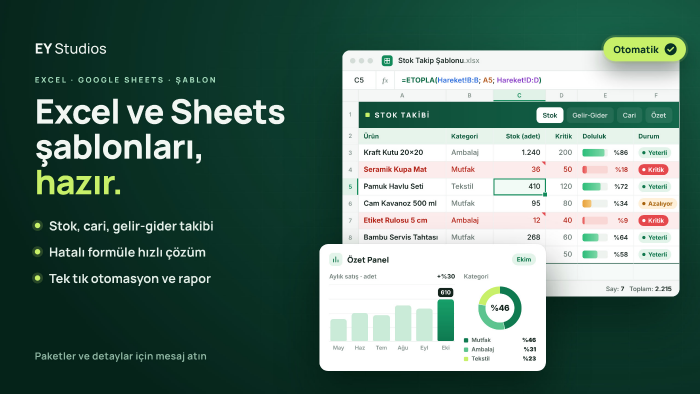
Task: Click the fx formula icon
Action: click(x=385, y=80)
